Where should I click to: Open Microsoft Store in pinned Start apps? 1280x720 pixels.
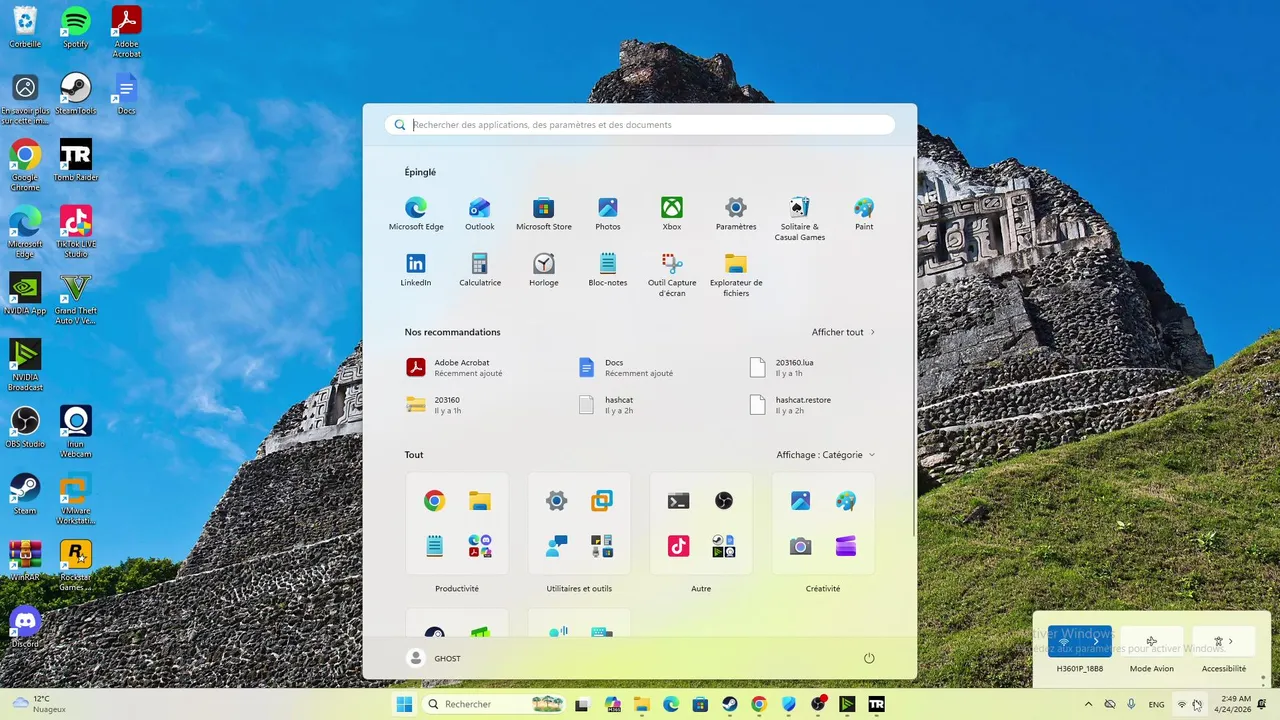544,214
